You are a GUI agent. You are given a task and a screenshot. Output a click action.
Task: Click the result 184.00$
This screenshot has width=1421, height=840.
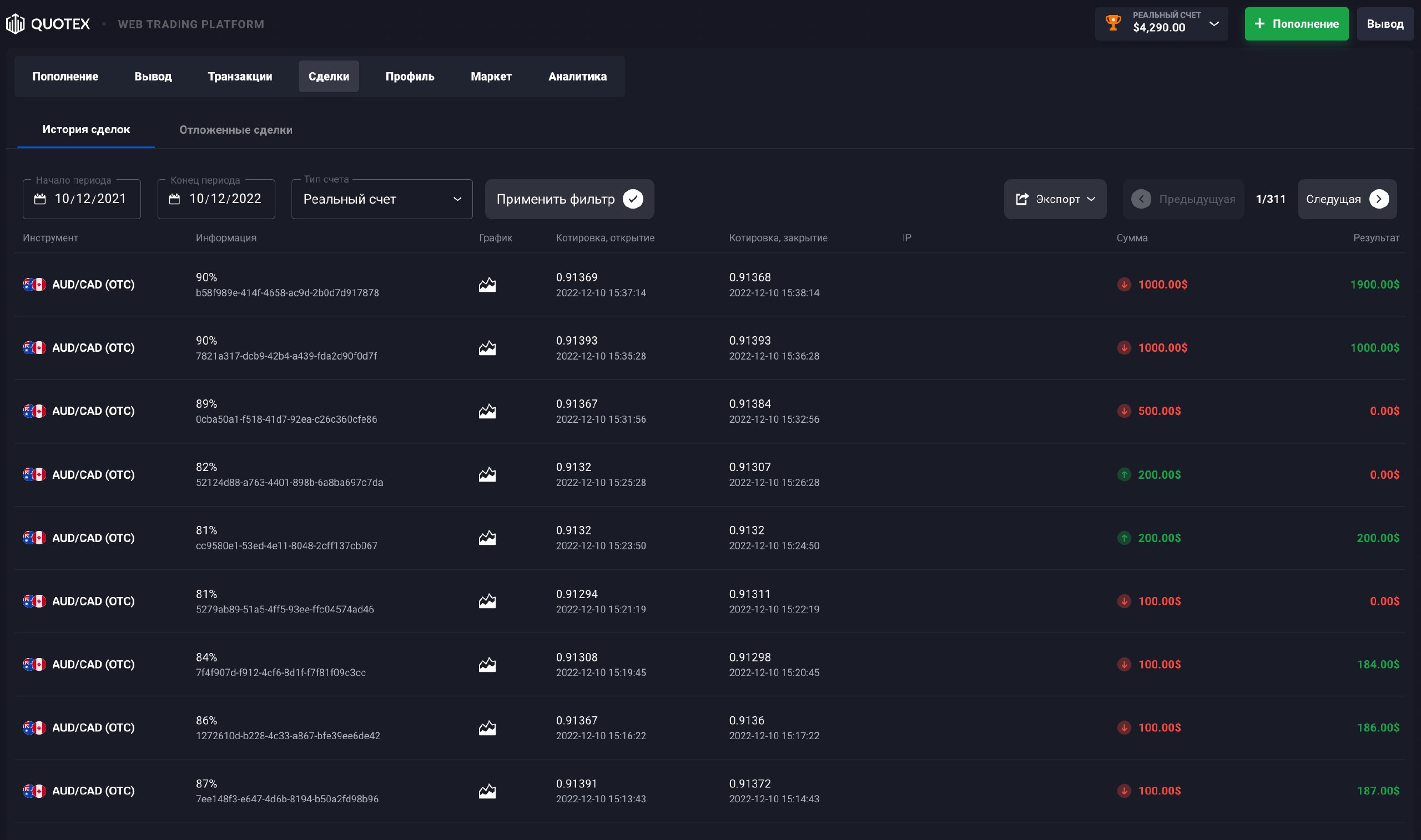click(x=1378, y=665)
